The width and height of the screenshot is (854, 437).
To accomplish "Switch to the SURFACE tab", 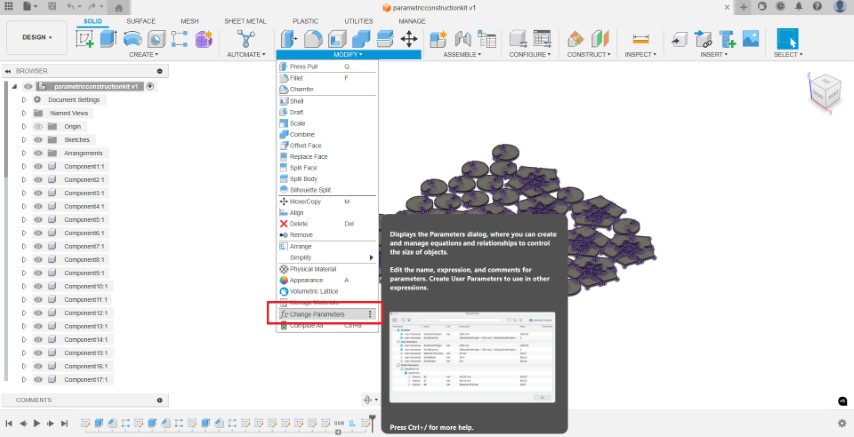I will click(141, 21).
